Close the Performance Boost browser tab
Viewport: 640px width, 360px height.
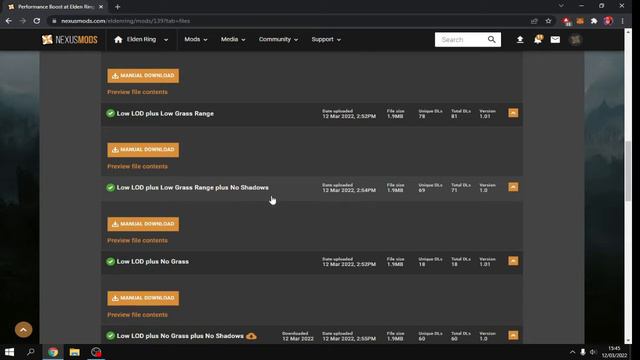coord(101,7)
